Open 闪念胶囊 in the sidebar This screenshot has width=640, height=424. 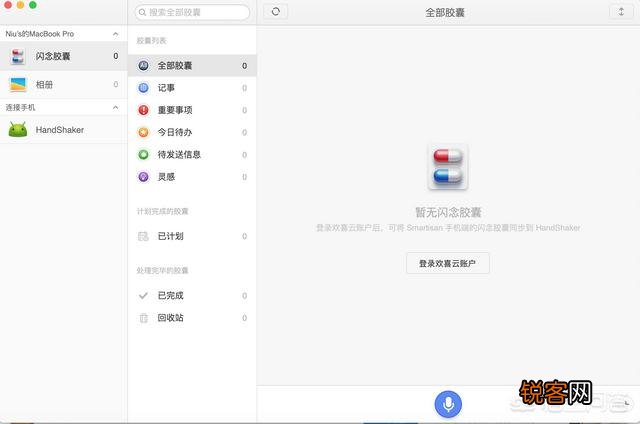pyautogui.click(x=63, y=56)
